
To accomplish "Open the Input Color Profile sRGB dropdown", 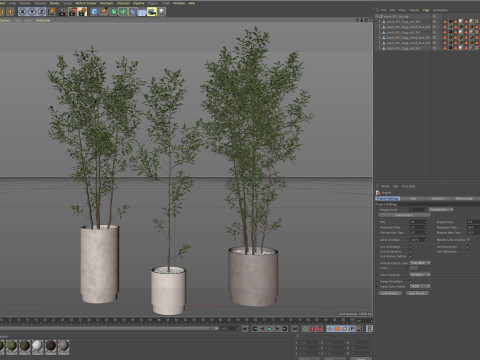I will pos(420,286).
